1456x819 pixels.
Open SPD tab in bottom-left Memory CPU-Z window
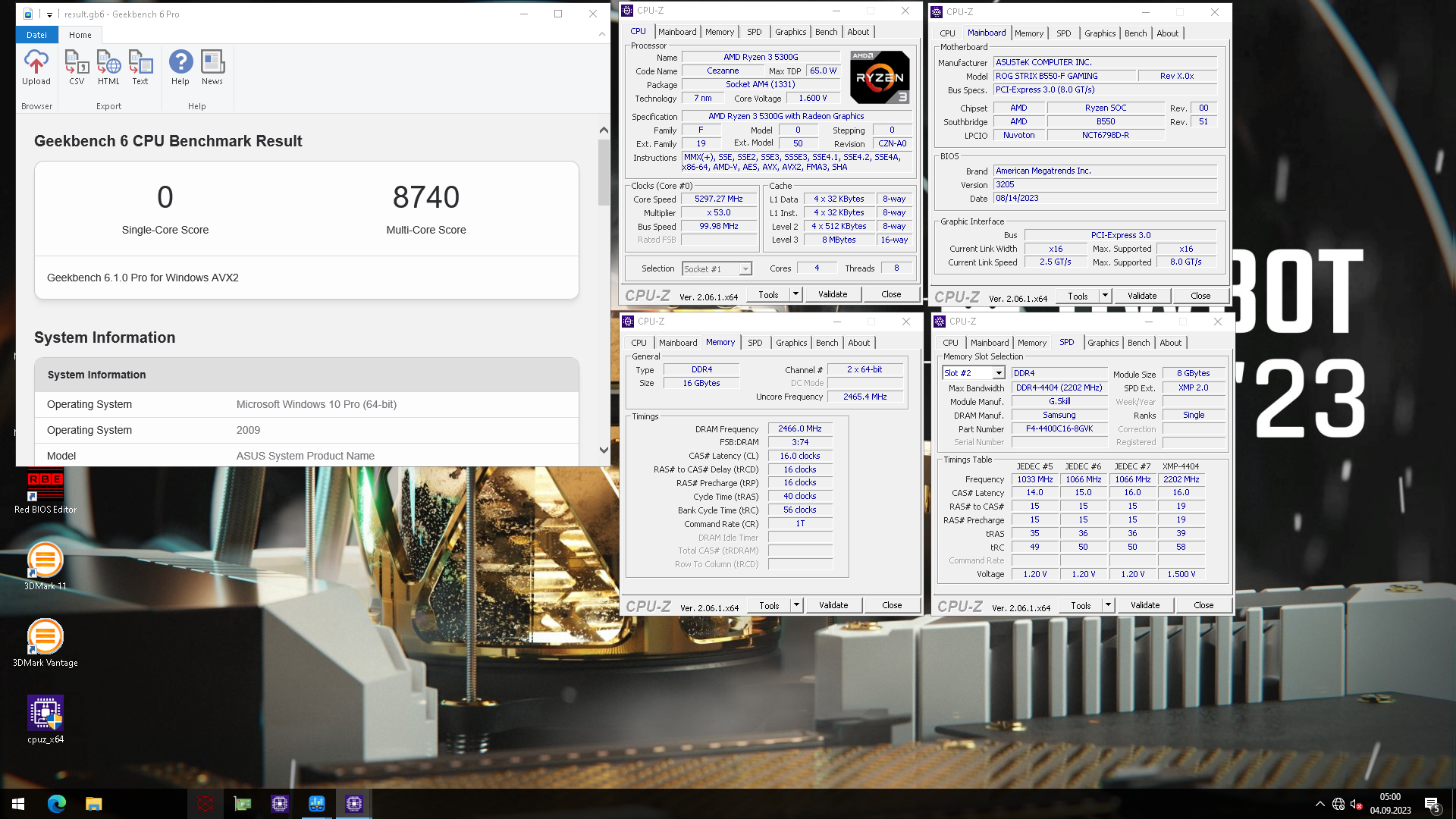point(755,343)
